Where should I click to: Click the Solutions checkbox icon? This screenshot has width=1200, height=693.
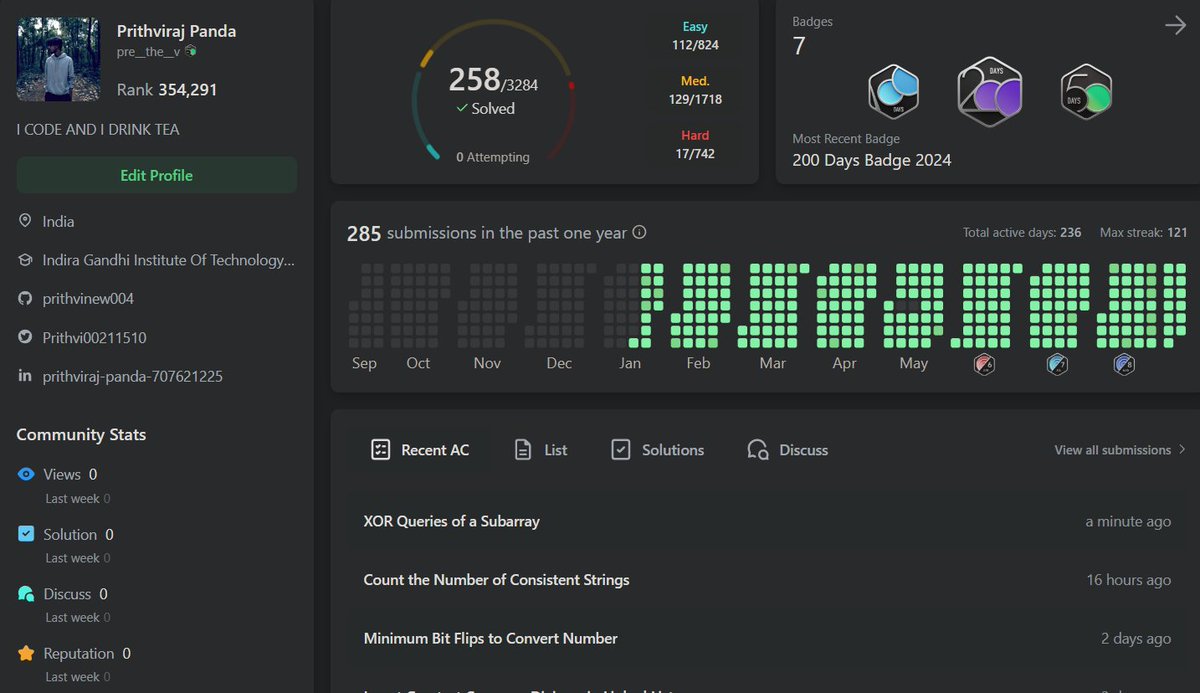621,450
